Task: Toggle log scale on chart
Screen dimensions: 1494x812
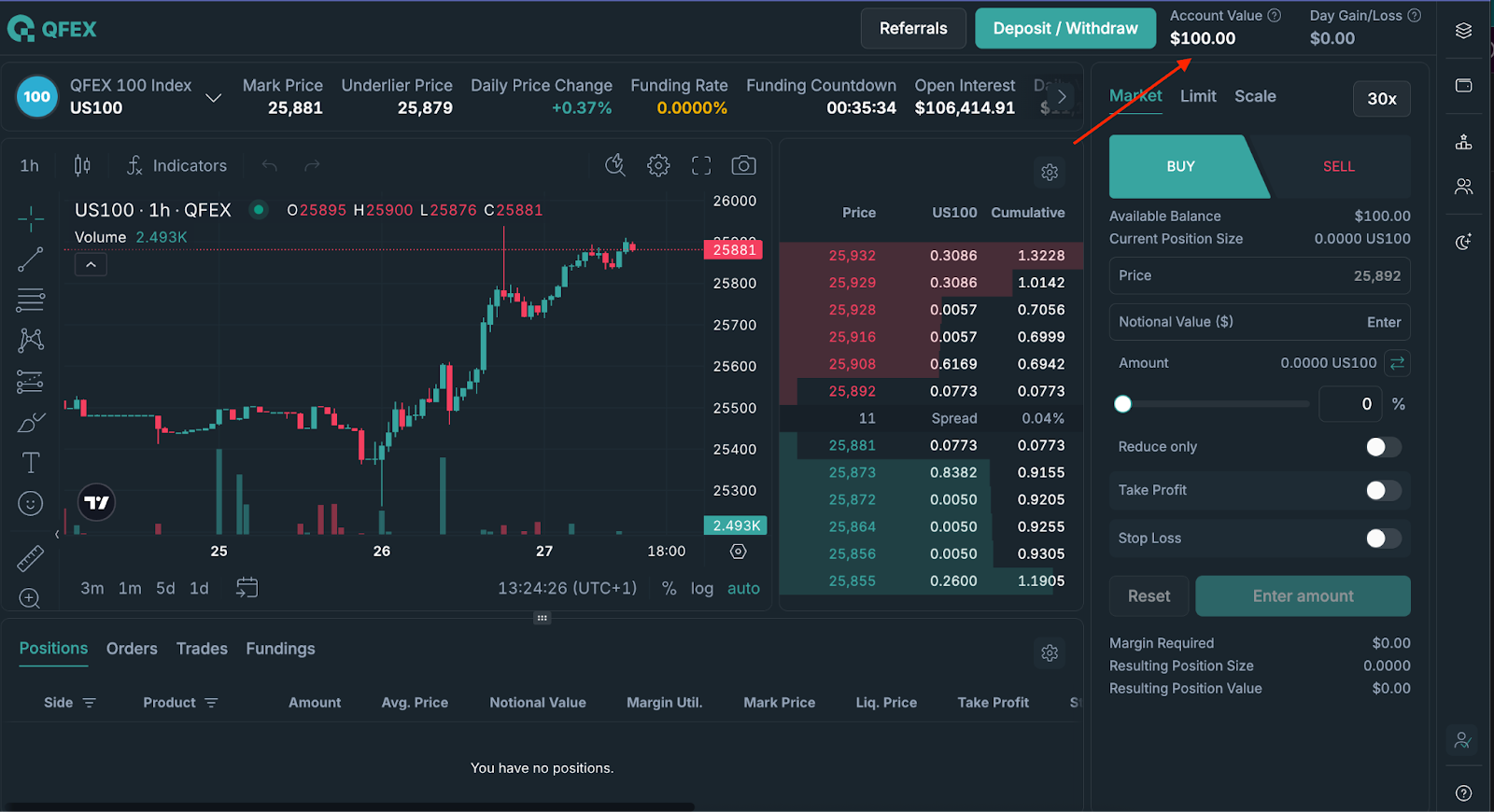Action: 702,589
